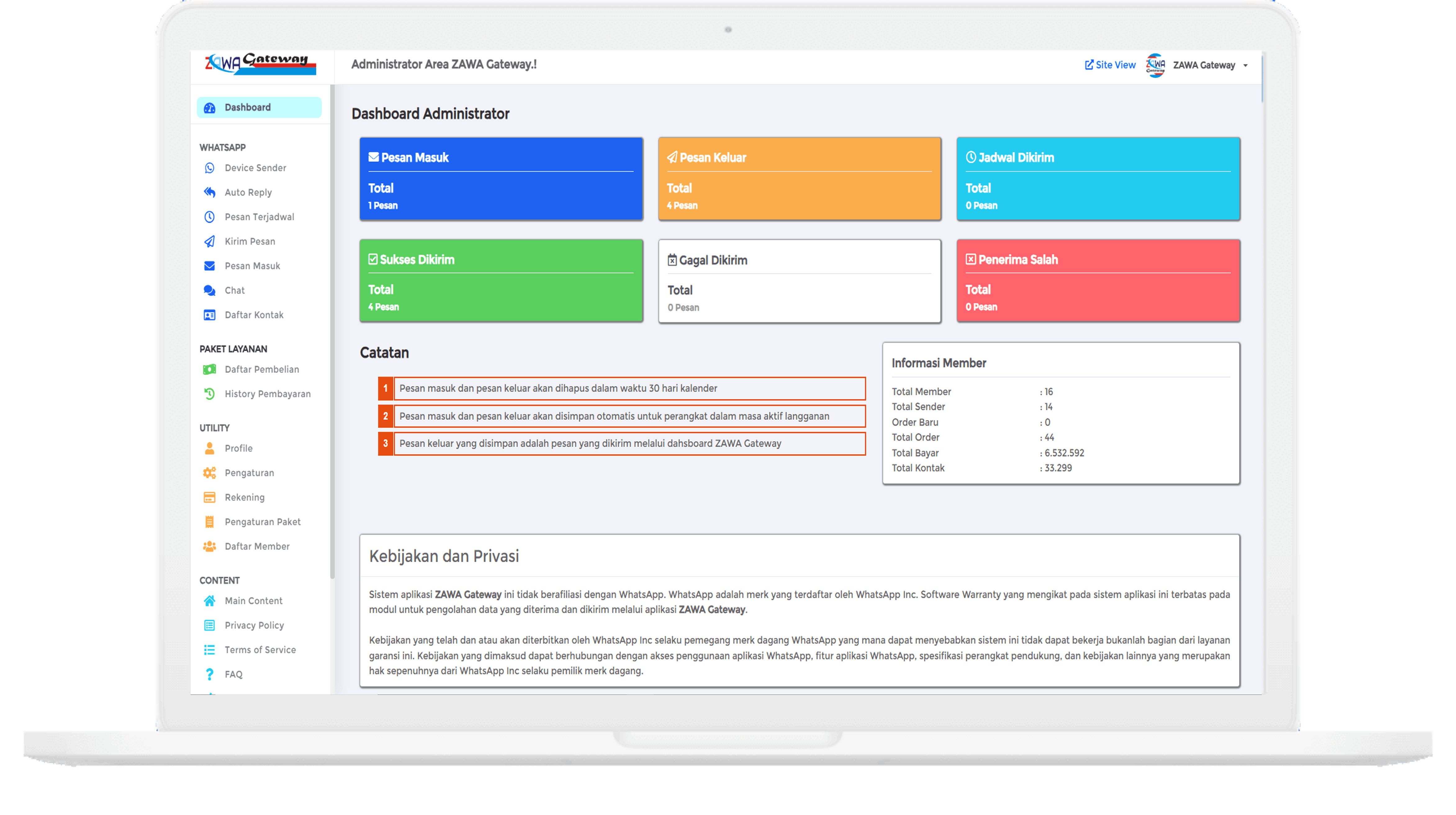
Task: Click the Chat bubbles icon
Action: pos(209,290)
